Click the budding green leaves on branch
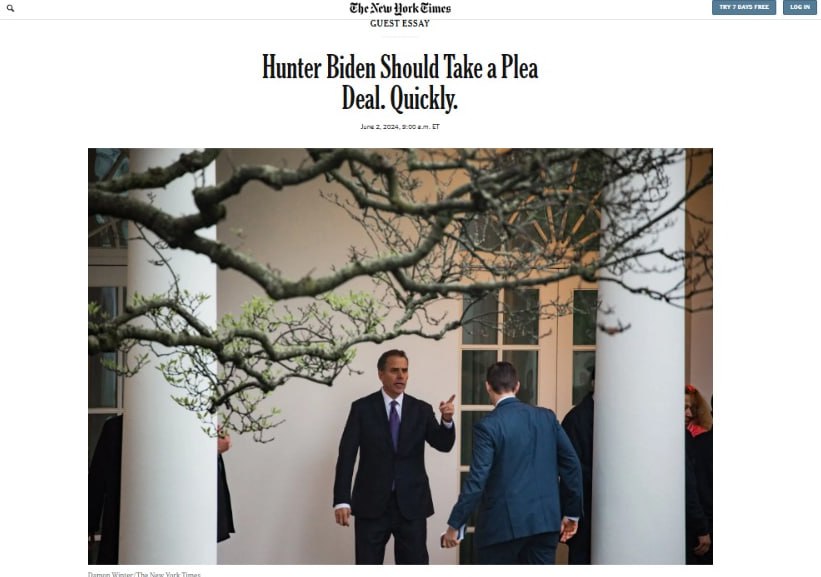The width and height of the screenshot is (821, 577). [x=246, y=335]
